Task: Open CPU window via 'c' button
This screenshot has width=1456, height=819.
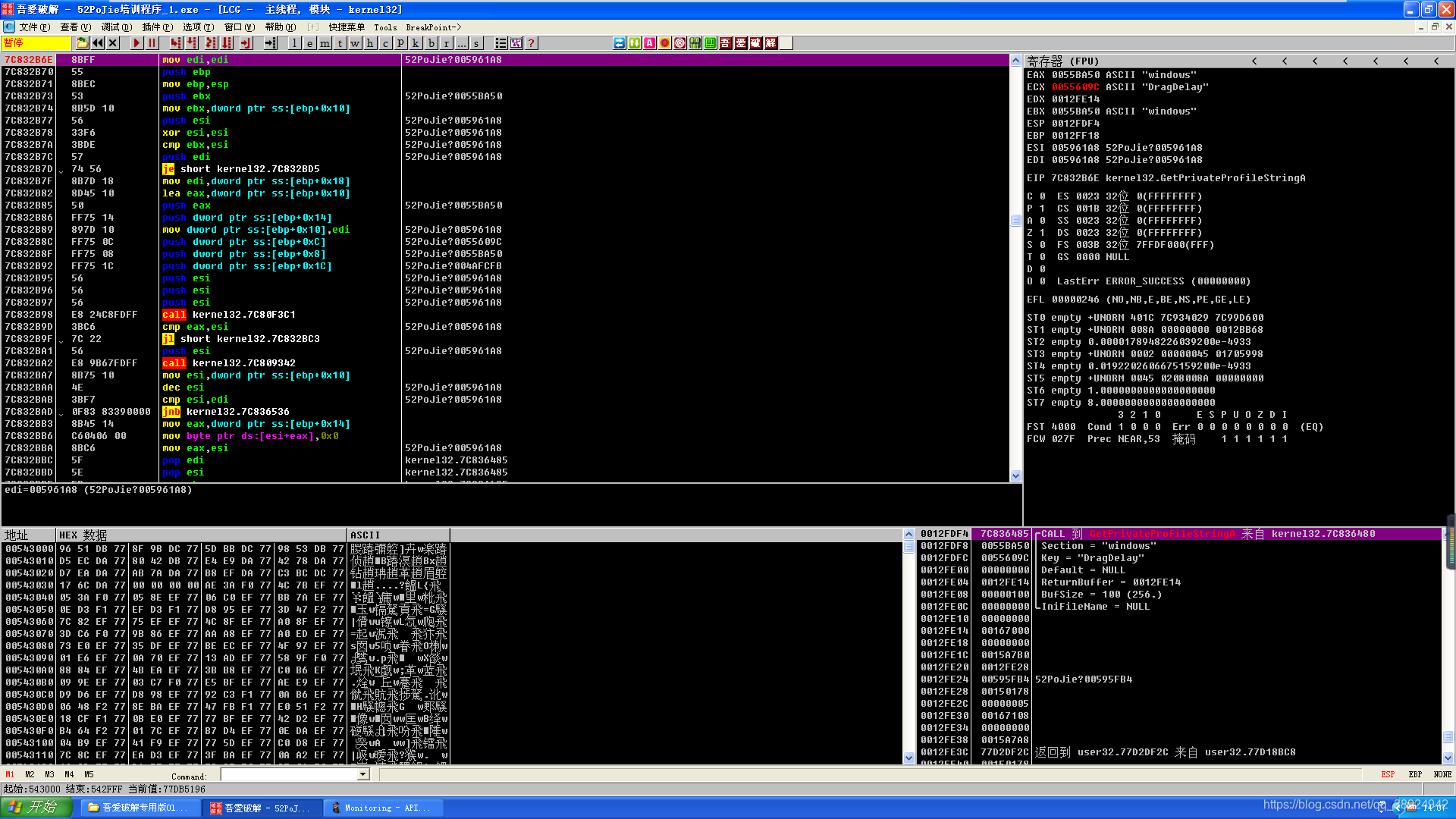Action: pos(385,43)
